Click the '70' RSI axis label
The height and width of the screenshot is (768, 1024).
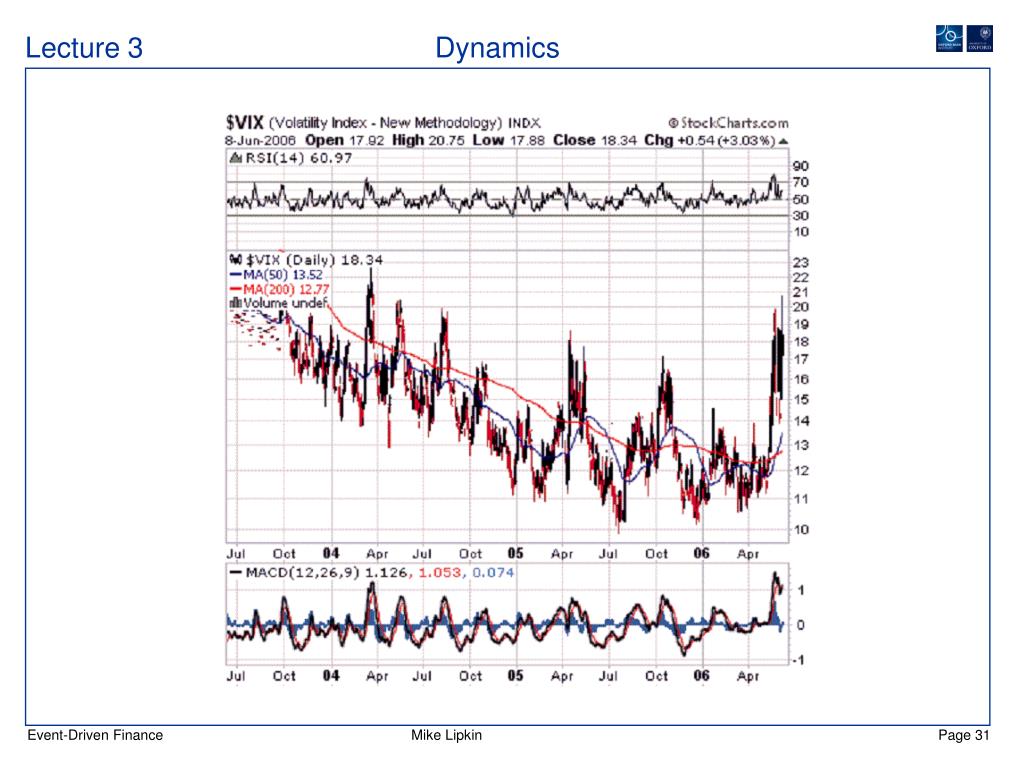click(x=801, y=182)
